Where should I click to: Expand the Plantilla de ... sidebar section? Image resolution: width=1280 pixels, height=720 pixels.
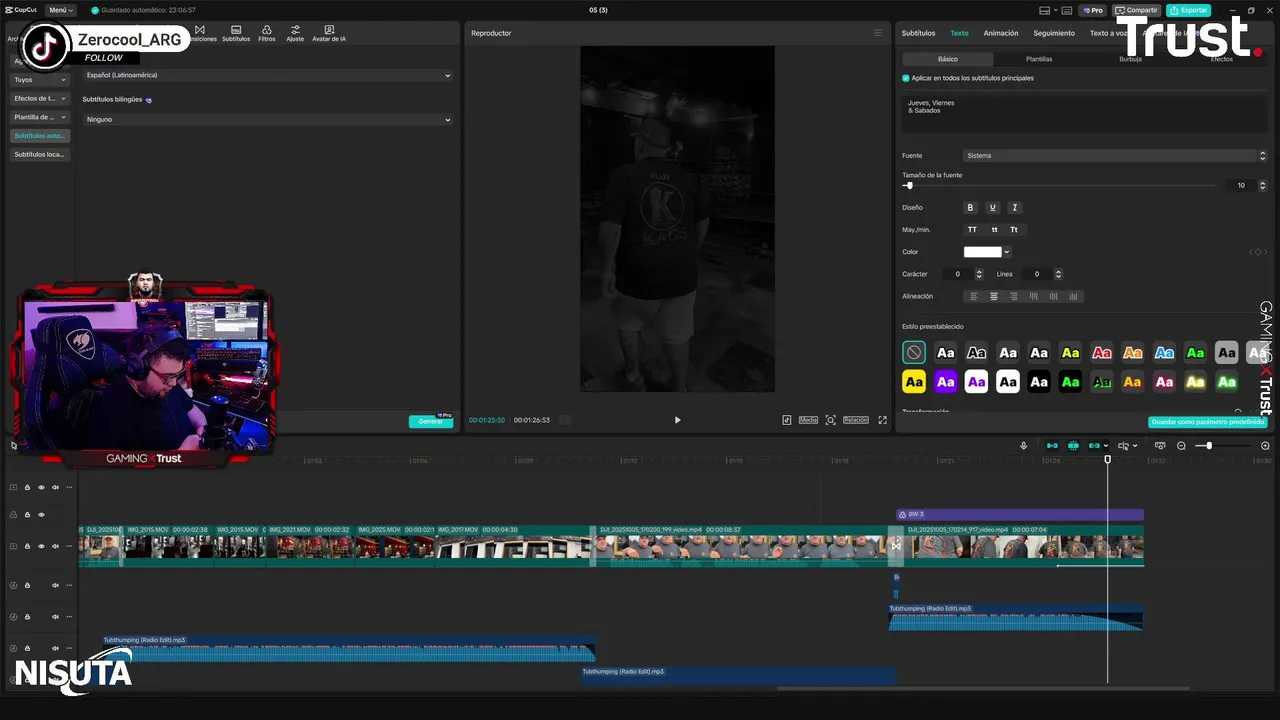pyautogui.click(x=40, y=117)
